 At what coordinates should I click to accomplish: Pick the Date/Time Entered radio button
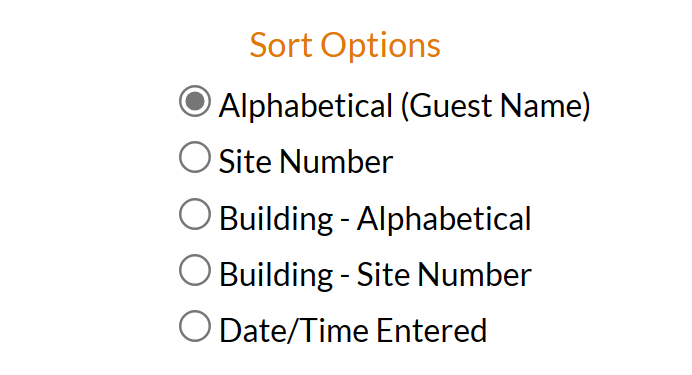tap(195, 326)
